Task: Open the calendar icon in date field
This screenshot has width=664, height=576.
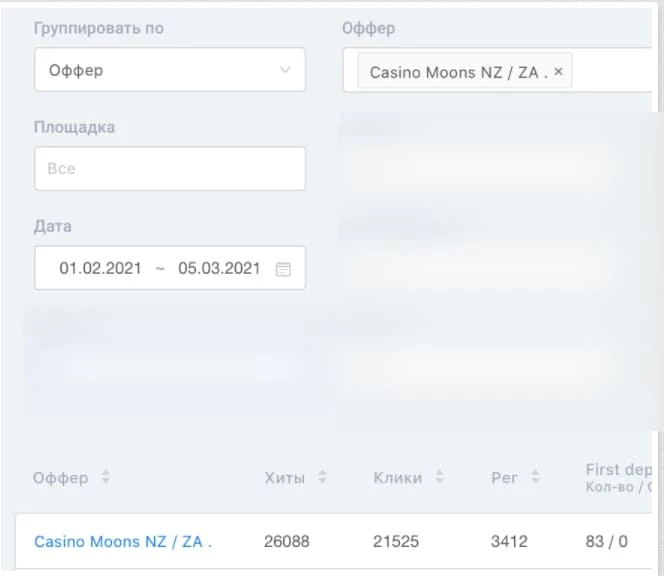Action: point(283,269)
